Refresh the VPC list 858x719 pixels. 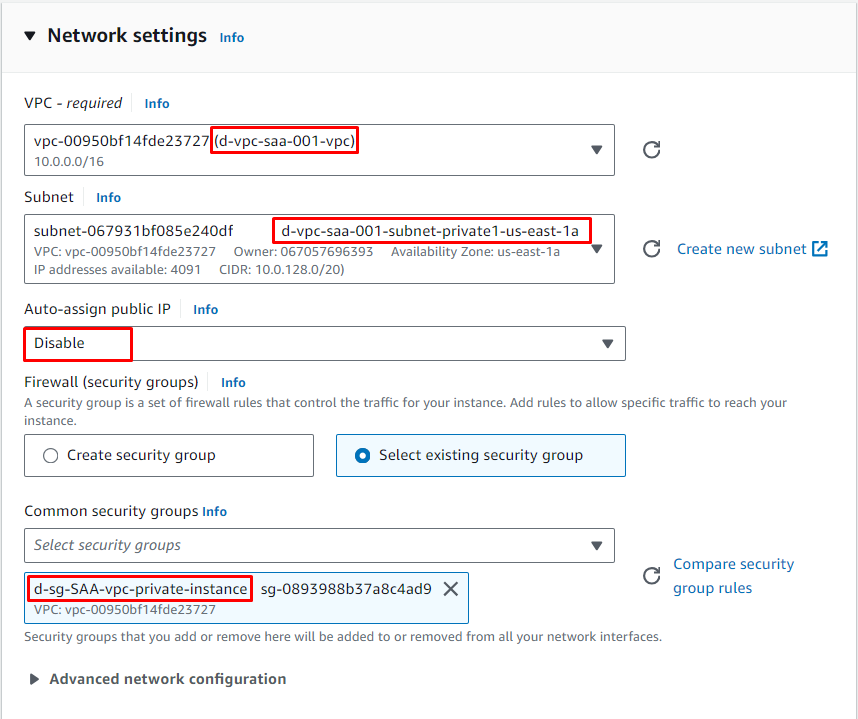click(x=651, y=150)
